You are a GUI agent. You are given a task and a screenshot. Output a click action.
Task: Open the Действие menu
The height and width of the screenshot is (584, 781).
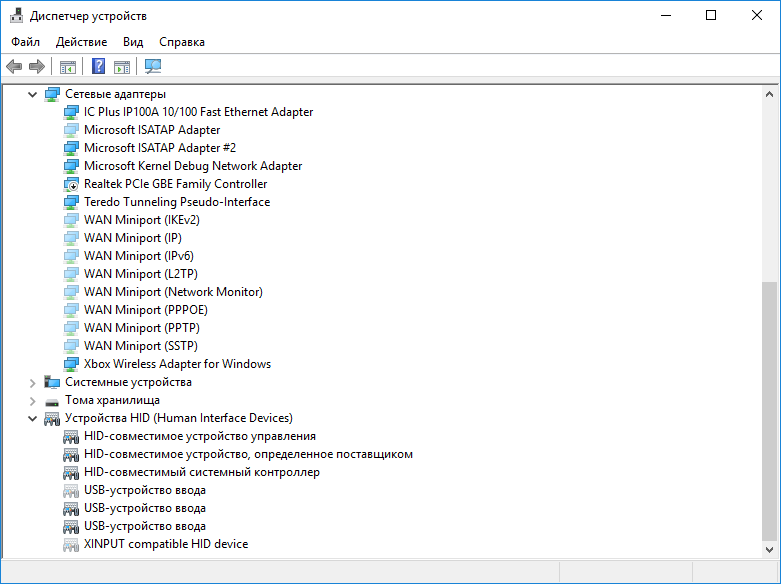(81, 42)
